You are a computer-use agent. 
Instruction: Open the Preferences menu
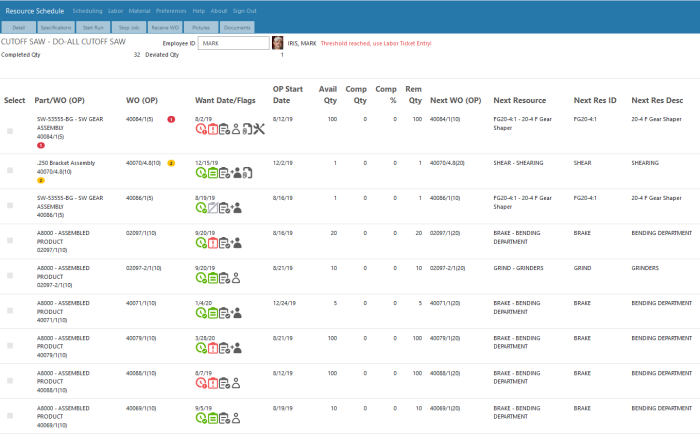[171, 11]
